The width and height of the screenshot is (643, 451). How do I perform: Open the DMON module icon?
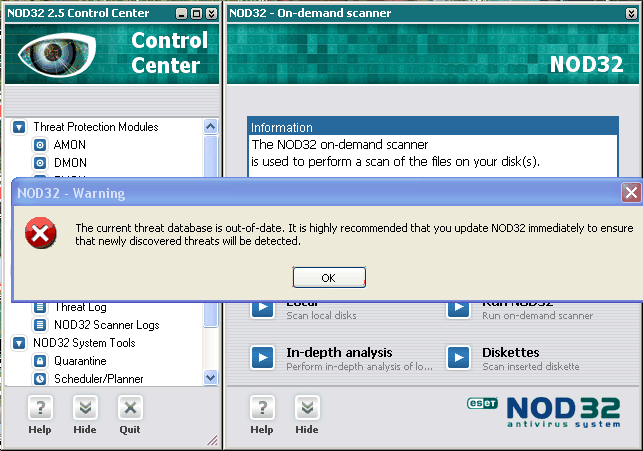pos(40,163)
